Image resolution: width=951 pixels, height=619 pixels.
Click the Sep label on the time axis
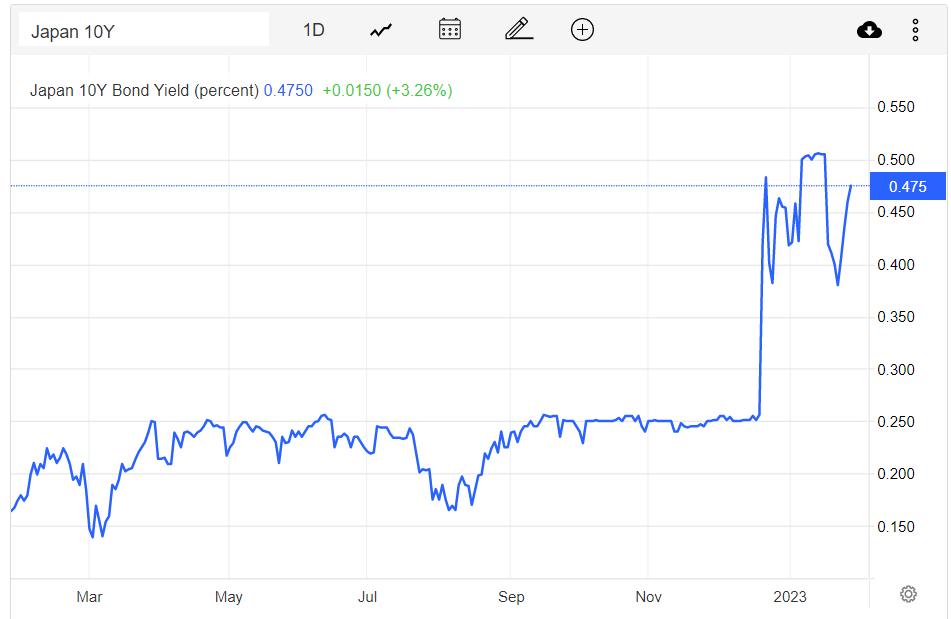(511, 597)
